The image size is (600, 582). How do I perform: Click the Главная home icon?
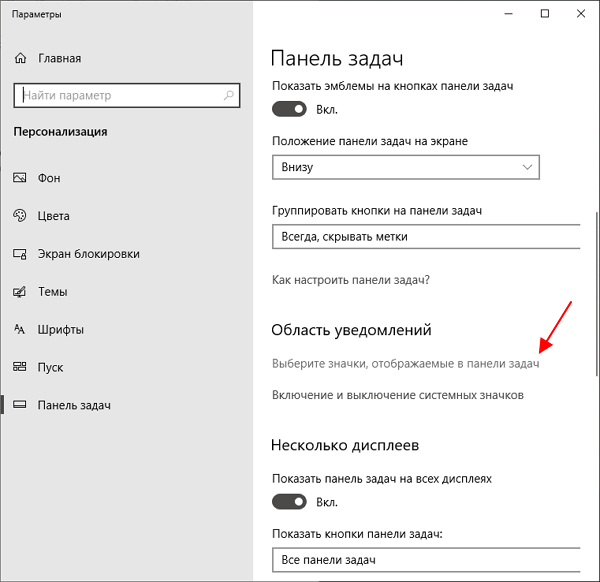20,58
